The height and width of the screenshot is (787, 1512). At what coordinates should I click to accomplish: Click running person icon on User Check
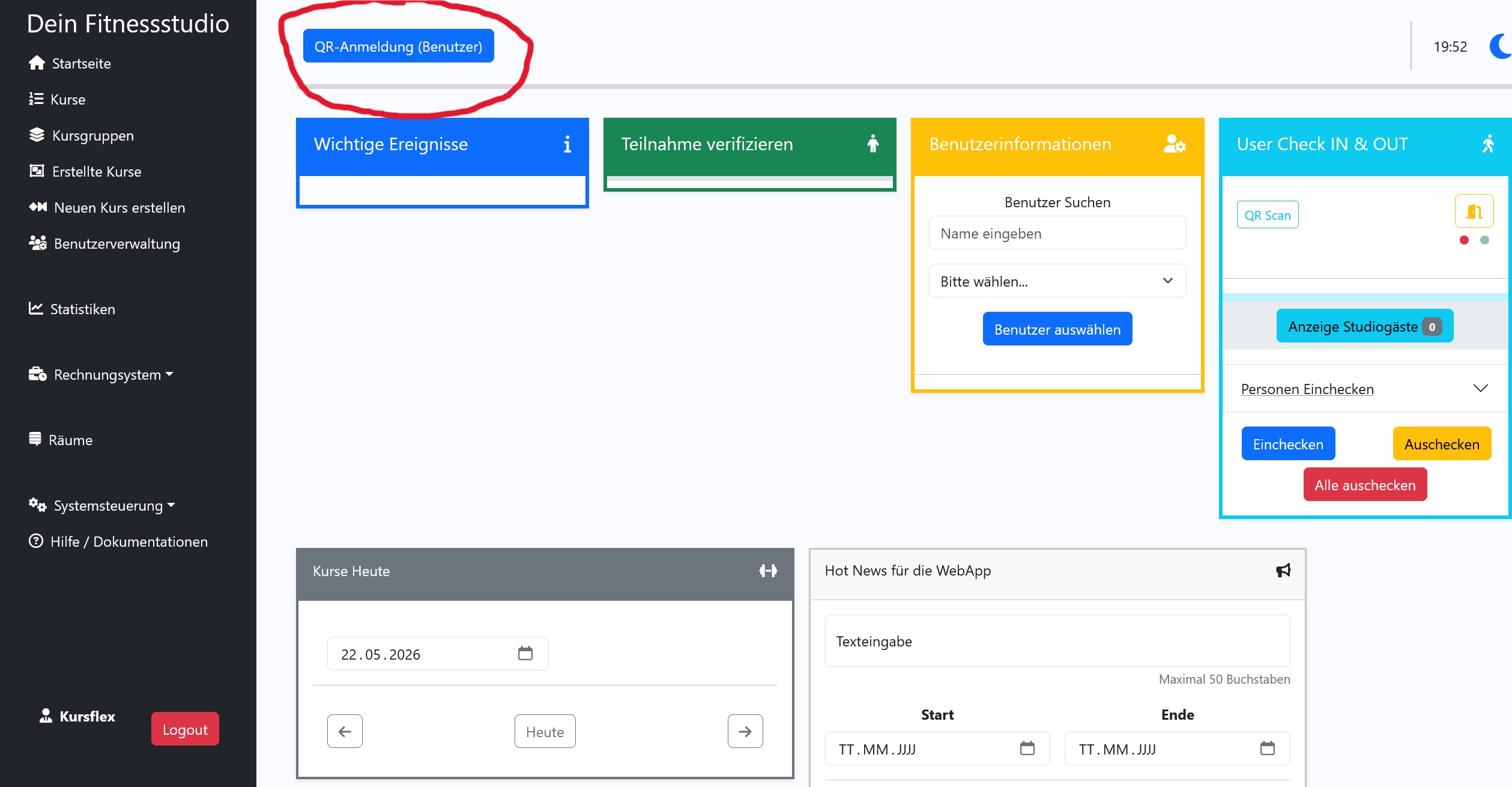1488,144
